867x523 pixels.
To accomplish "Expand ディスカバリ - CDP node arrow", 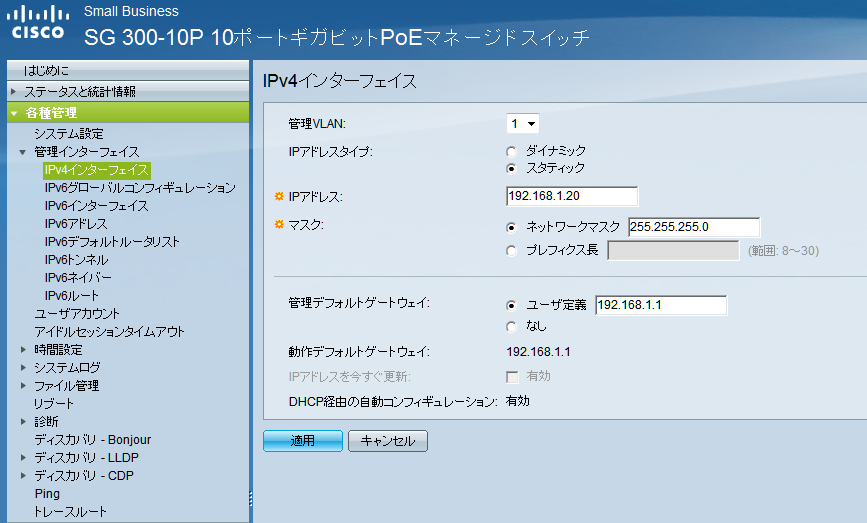I will [23, 475].
